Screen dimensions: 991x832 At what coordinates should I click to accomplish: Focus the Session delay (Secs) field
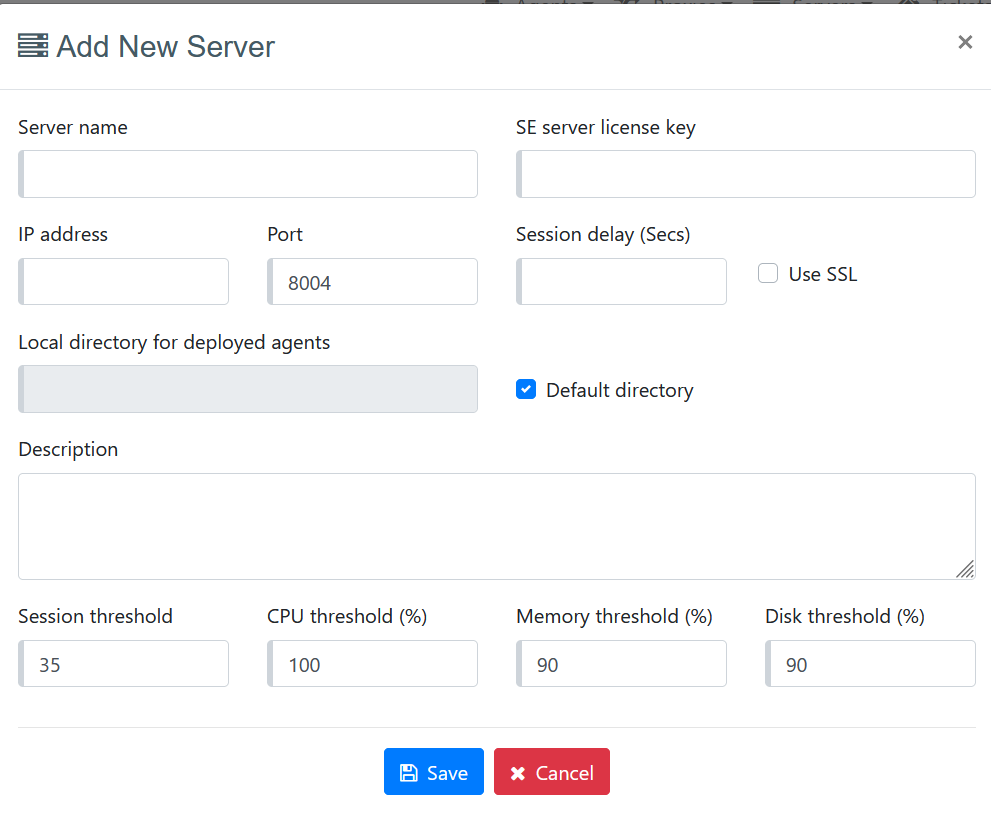point(621,282)
